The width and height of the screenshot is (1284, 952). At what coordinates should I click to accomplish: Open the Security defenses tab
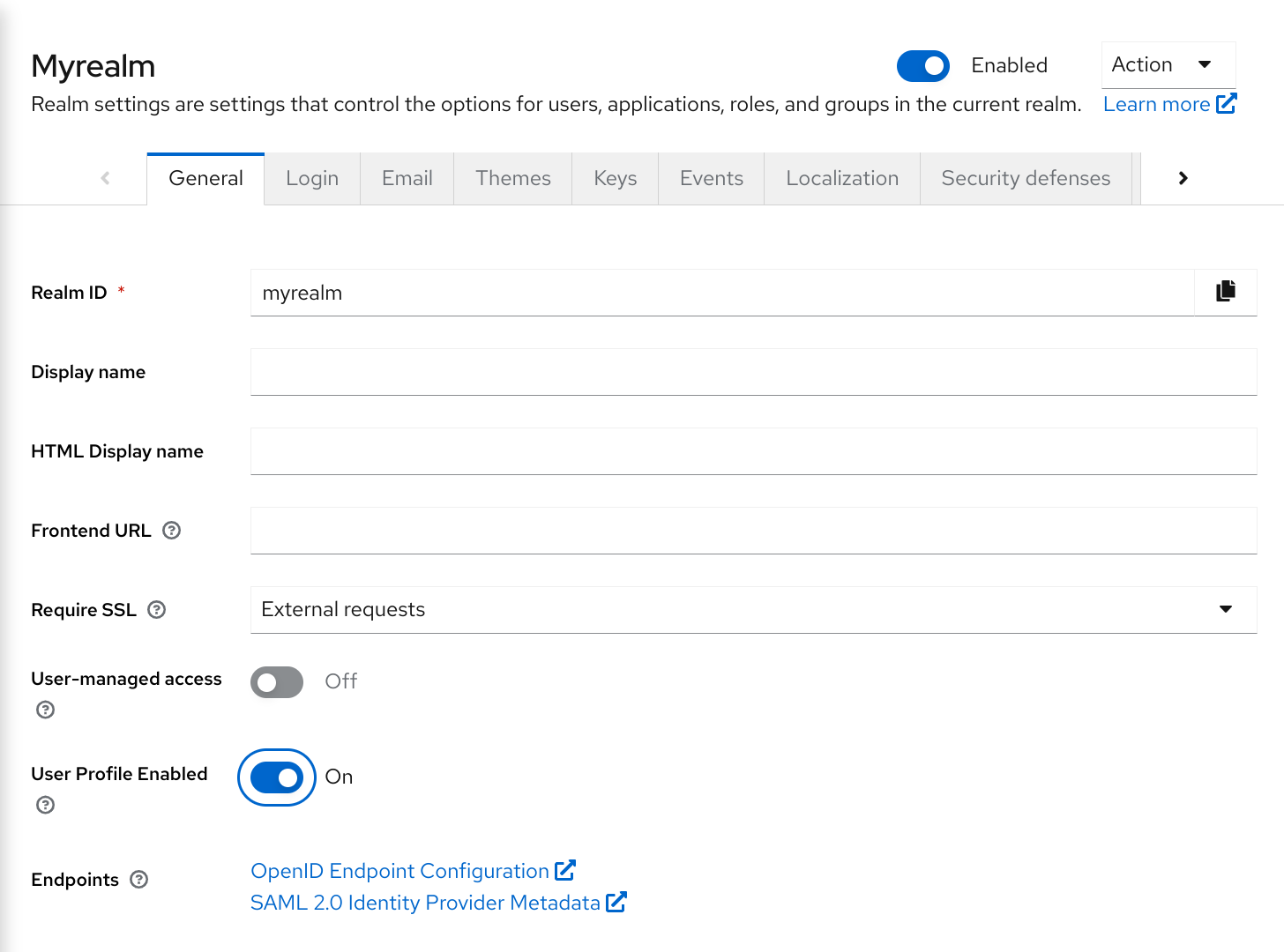tap(1026, 178)
